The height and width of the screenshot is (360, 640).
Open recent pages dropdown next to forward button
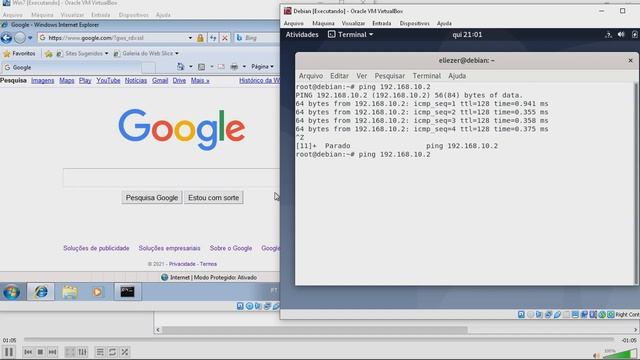[x=30, y=38]
